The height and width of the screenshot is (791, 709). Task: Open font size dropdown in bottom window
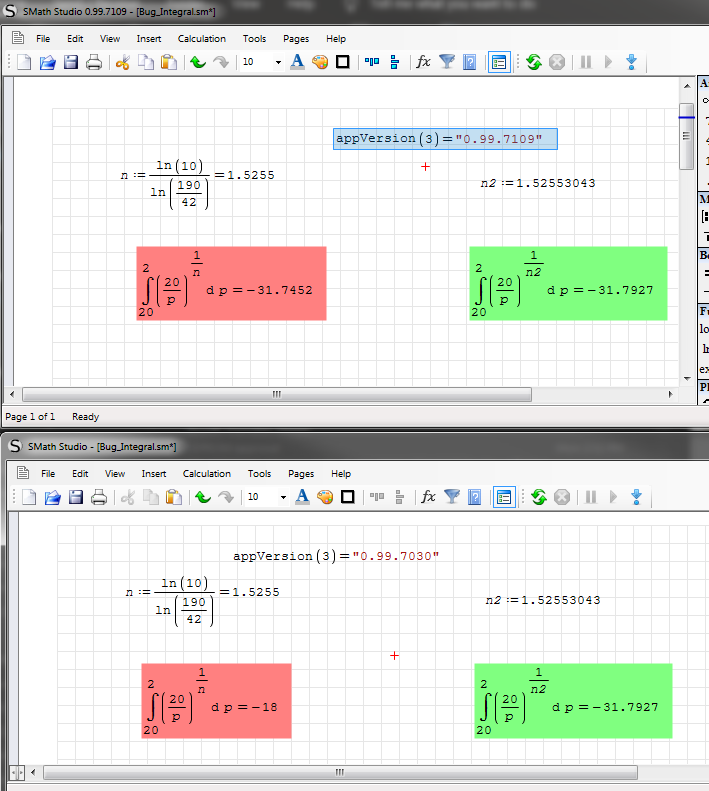[283, 497]
